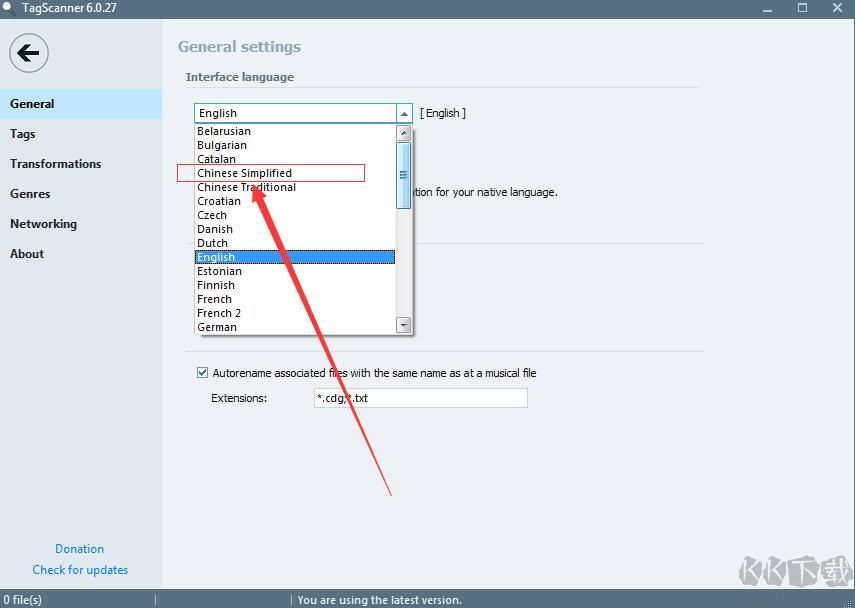Choose French in the language list
This screenshot has width=855, height=608.
pos(295,299)
